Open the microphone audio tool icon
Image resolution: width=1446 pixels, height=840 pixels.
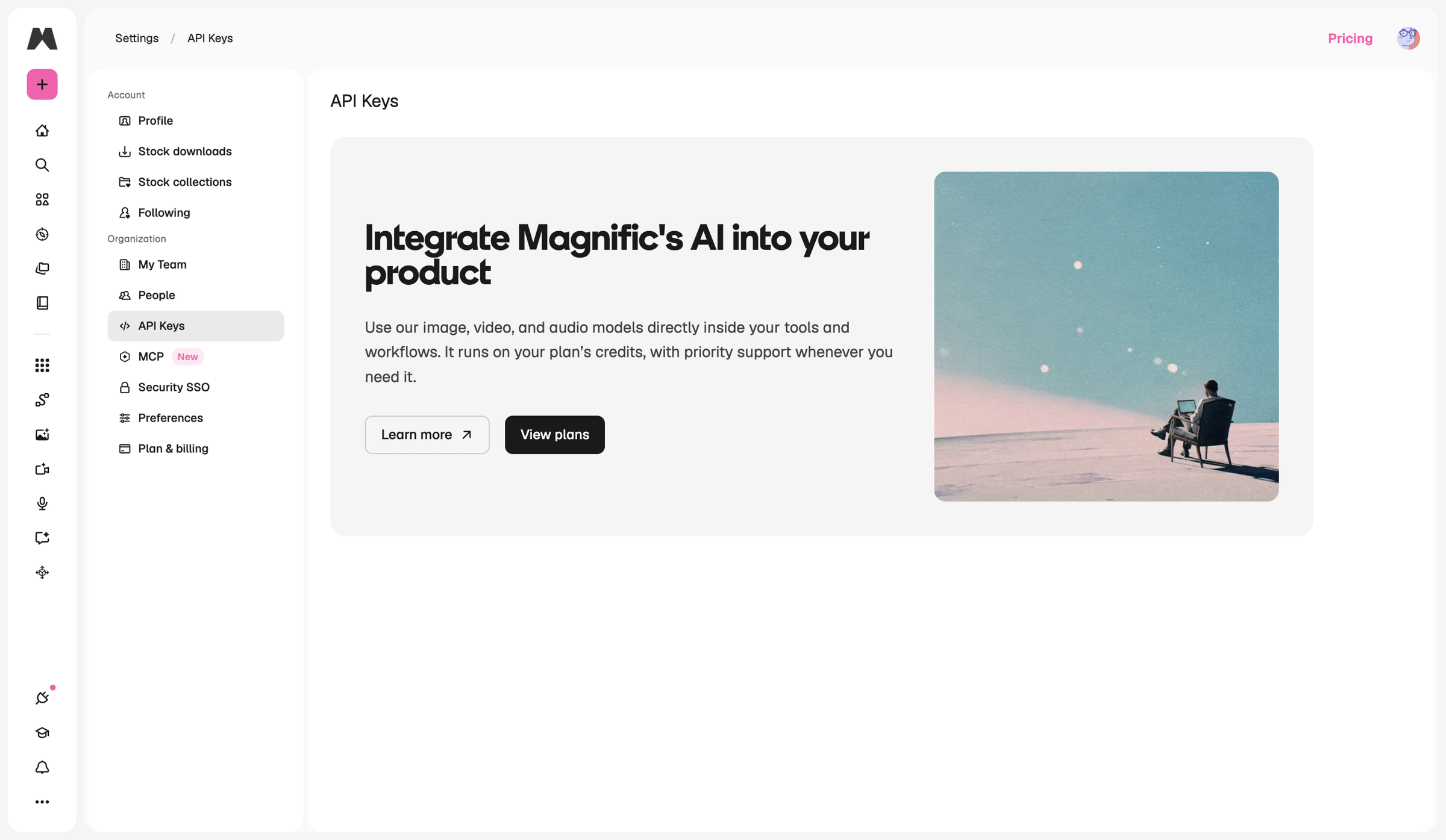tap(42, 503)
